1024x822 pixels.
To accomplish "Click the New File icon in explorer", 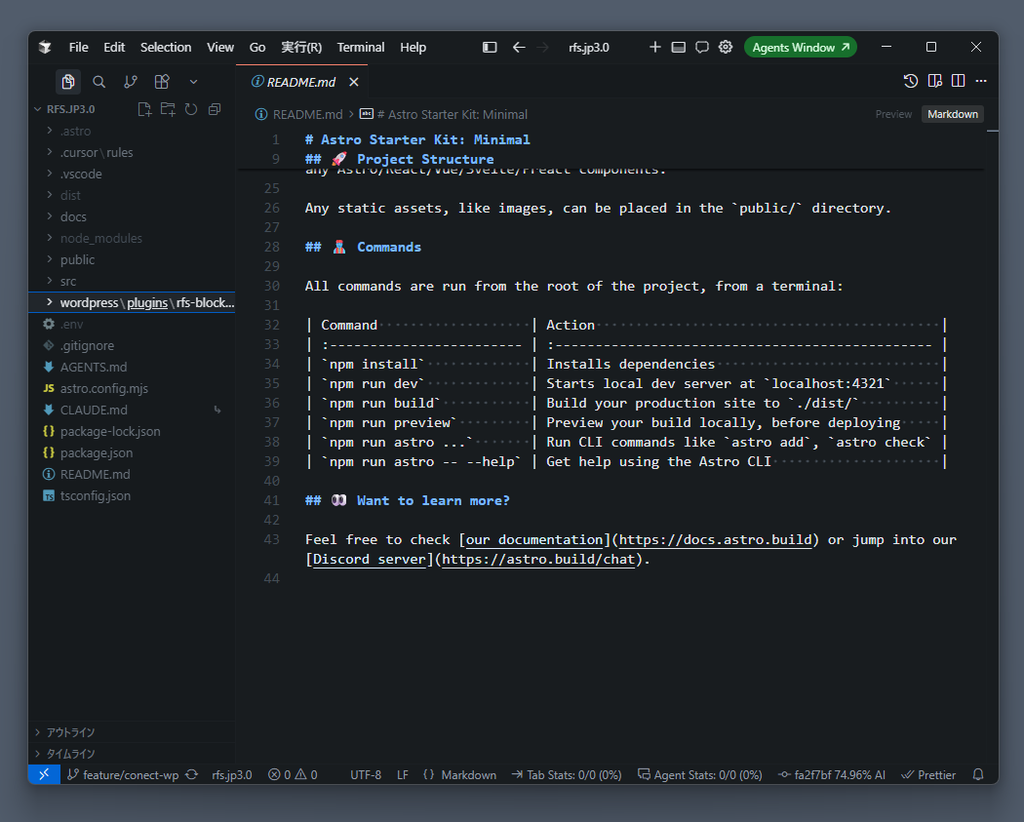I will pyautogui.click(x=144, y=109).
